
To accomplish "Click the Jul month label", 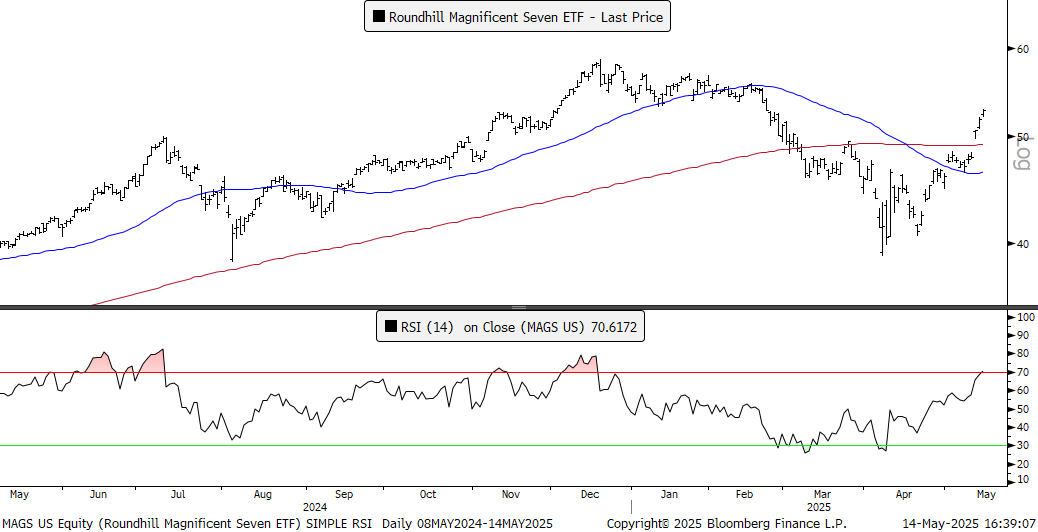I will point(179,494).
